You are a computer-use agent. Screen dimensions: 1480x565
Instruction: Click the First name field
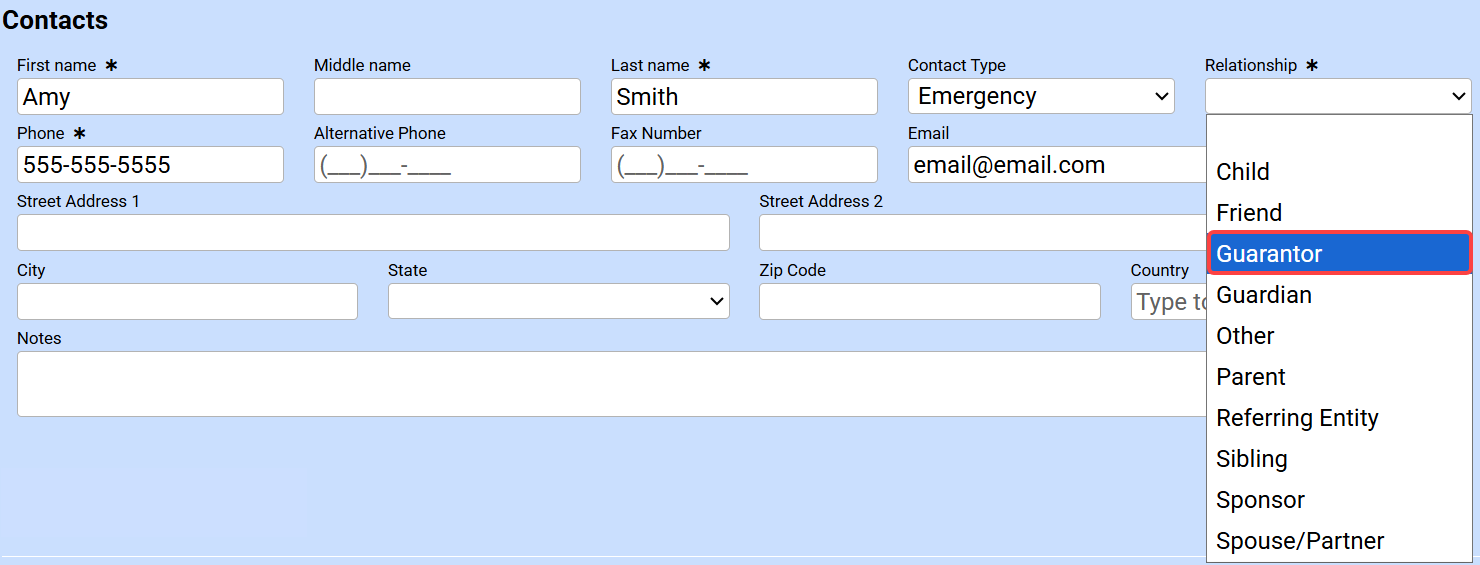tap(150, 97)
